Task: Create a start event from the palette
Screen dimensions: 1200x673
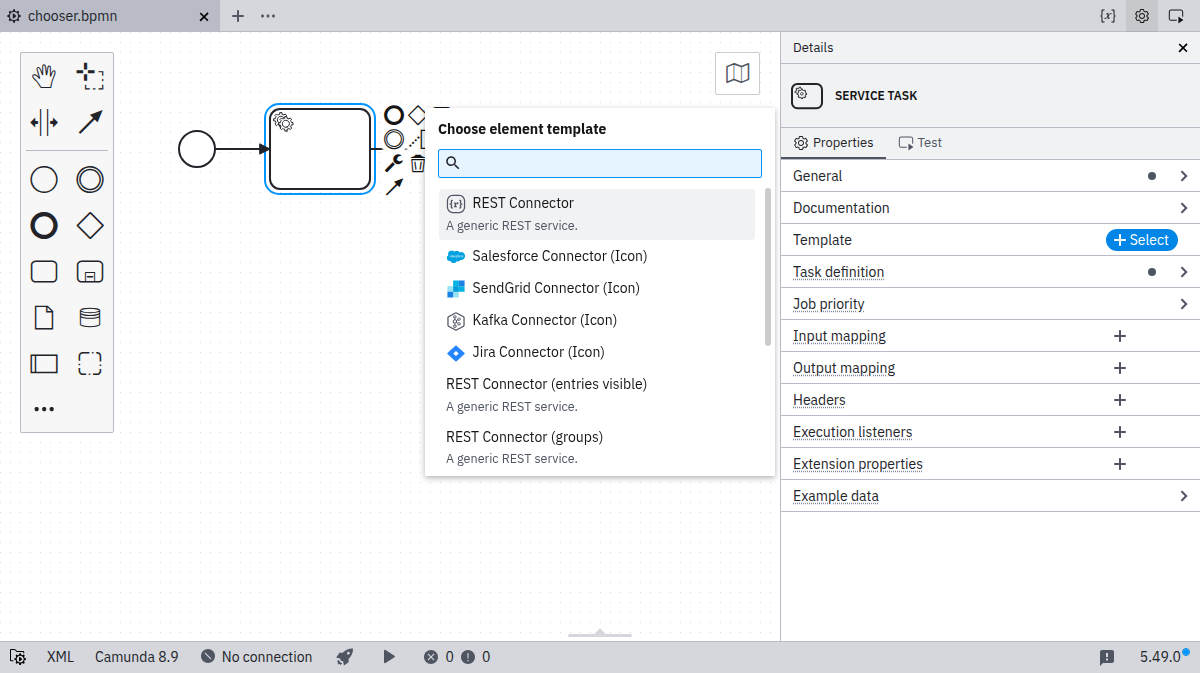Action: point(44,180)
